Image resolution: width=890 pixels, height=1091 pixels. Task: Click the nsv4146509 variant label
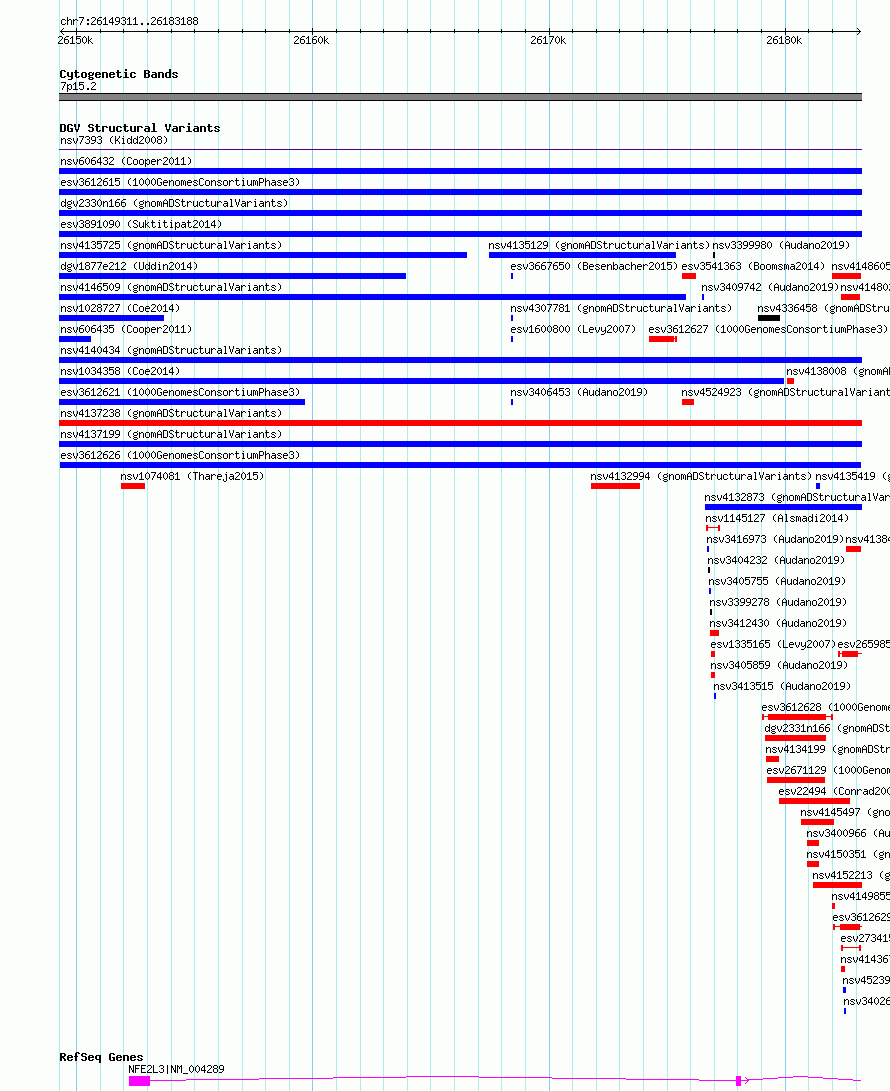click(171, 287)
